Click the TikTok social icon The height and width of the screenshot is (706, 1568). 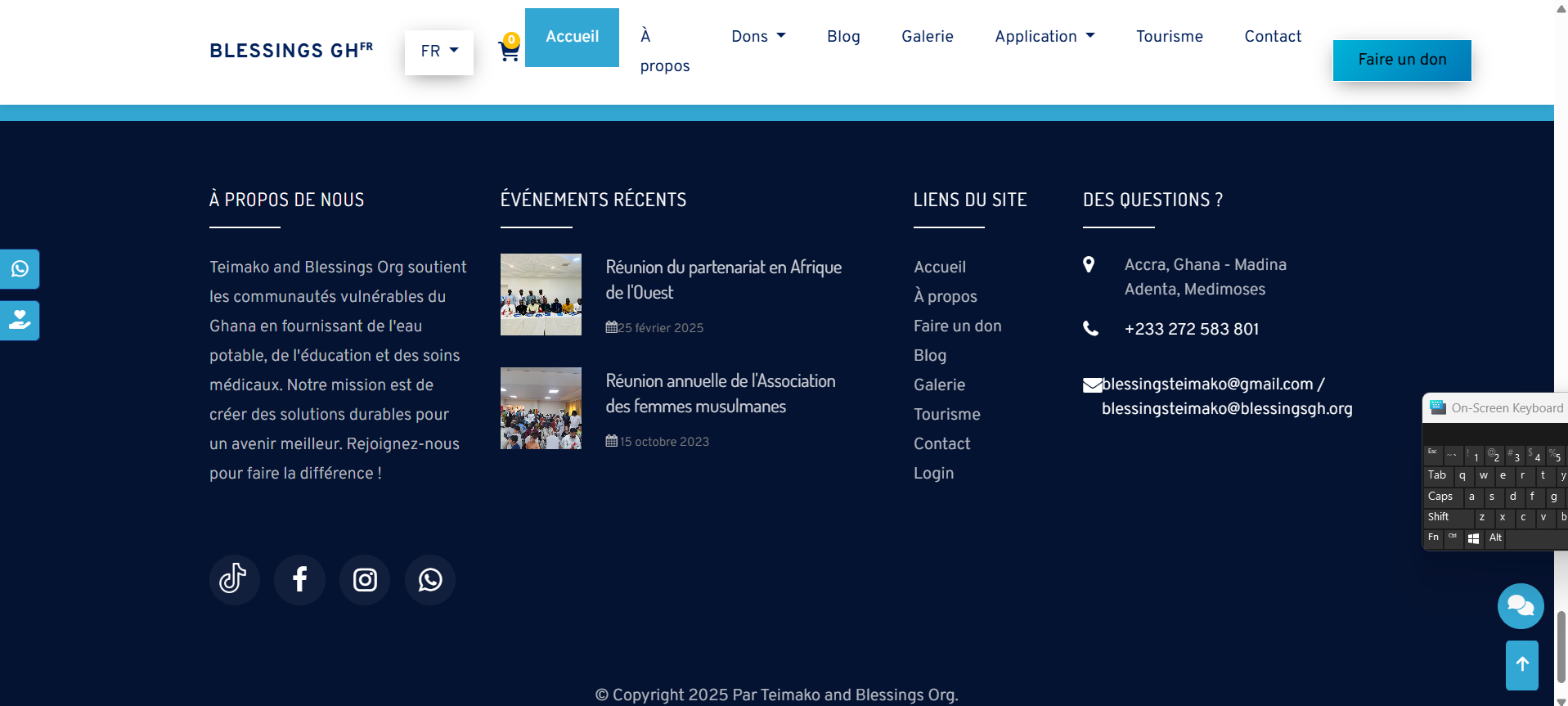[234, 579]
